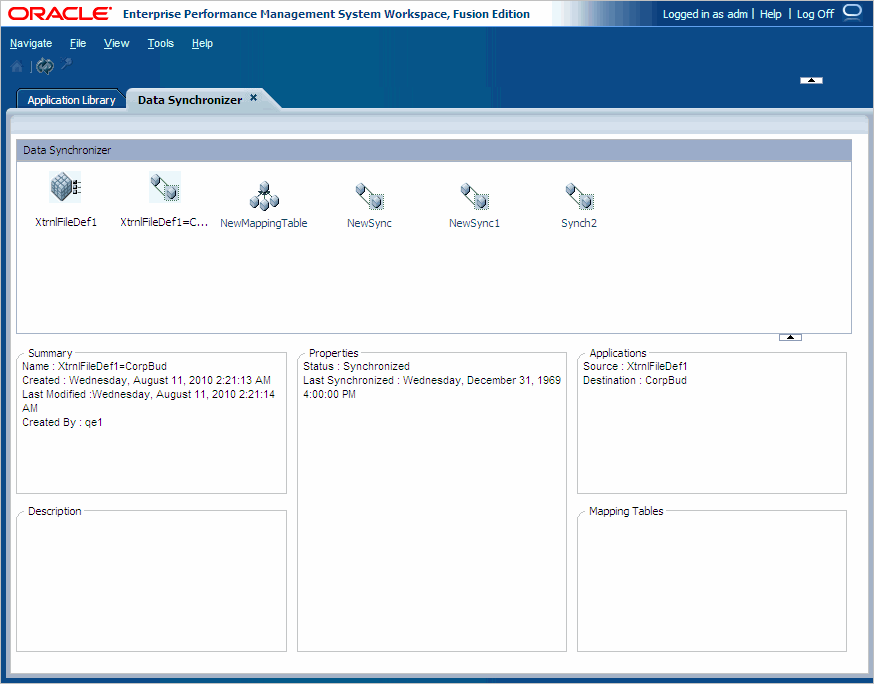874x684 pixels.
Task: Collapse the synchronizer list using the middle arrow
Action: click(x=789, y=337)
